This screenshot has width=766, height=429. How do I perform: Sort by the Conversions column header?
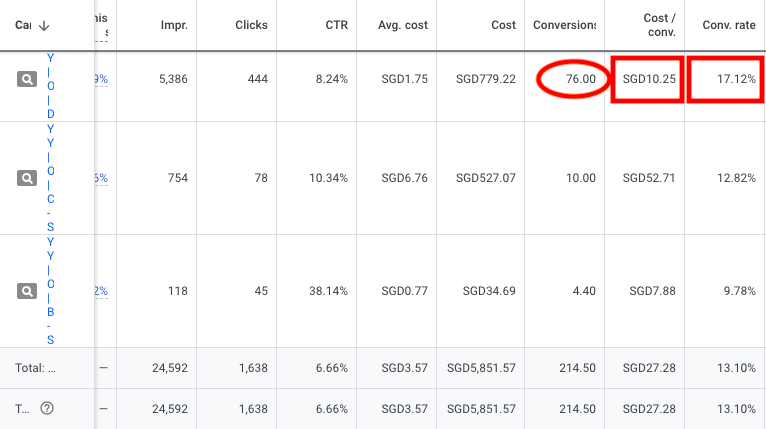click(x=565, y=25)
